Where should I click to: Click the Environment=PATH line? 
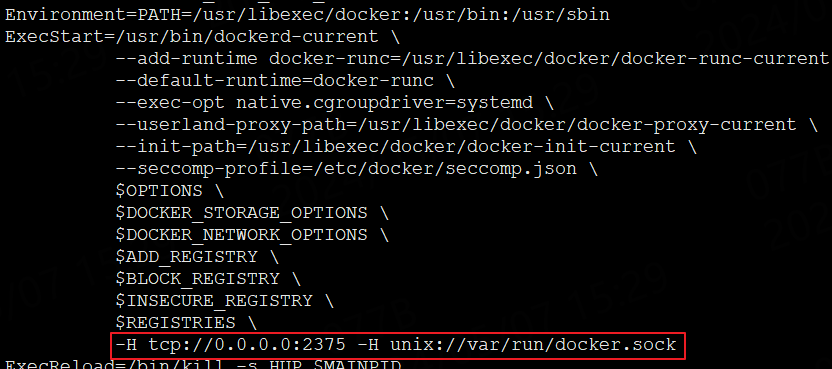point(307,15)
